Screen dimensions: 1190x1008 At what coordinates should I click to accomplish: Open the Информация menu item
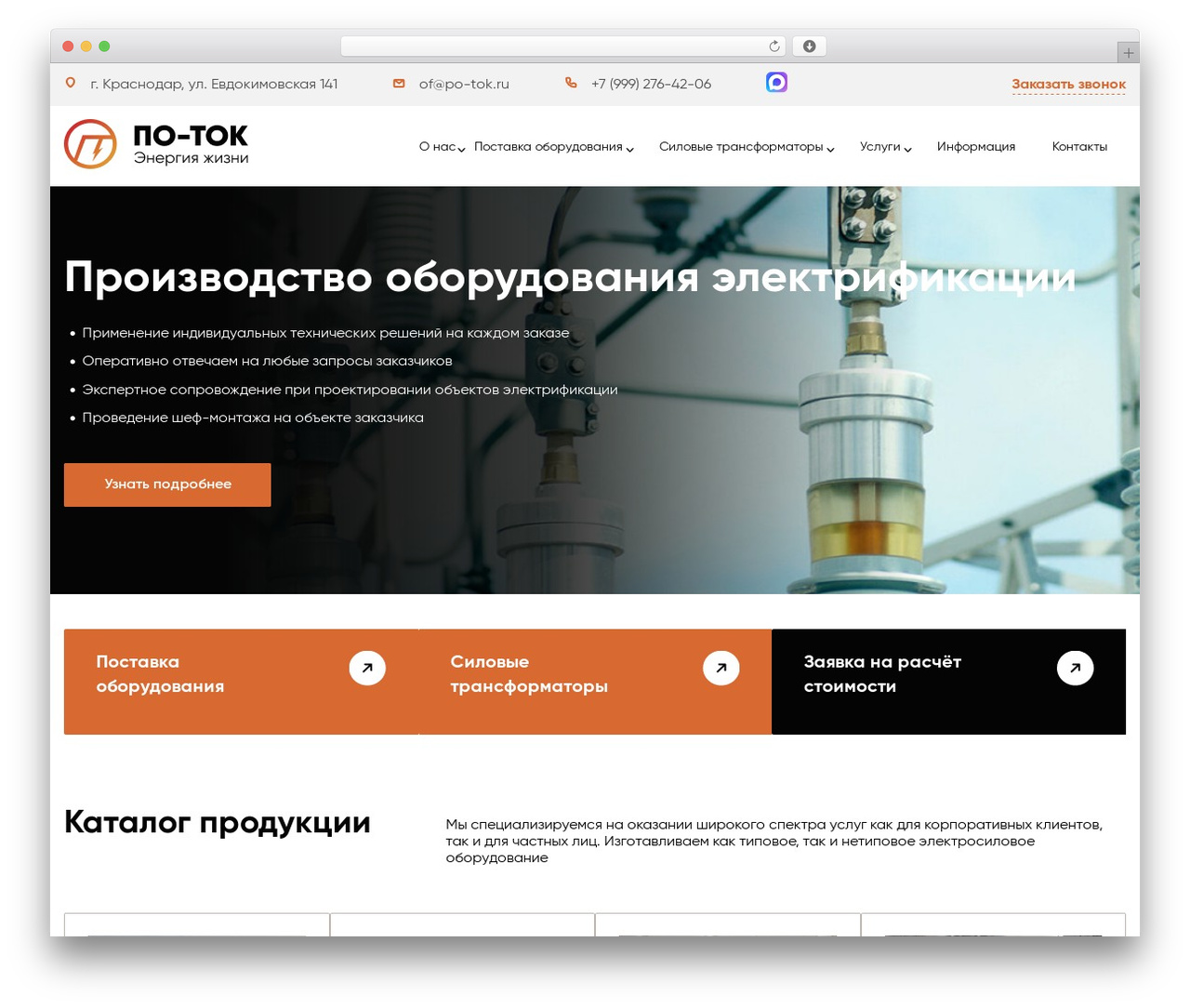(976, 147)
